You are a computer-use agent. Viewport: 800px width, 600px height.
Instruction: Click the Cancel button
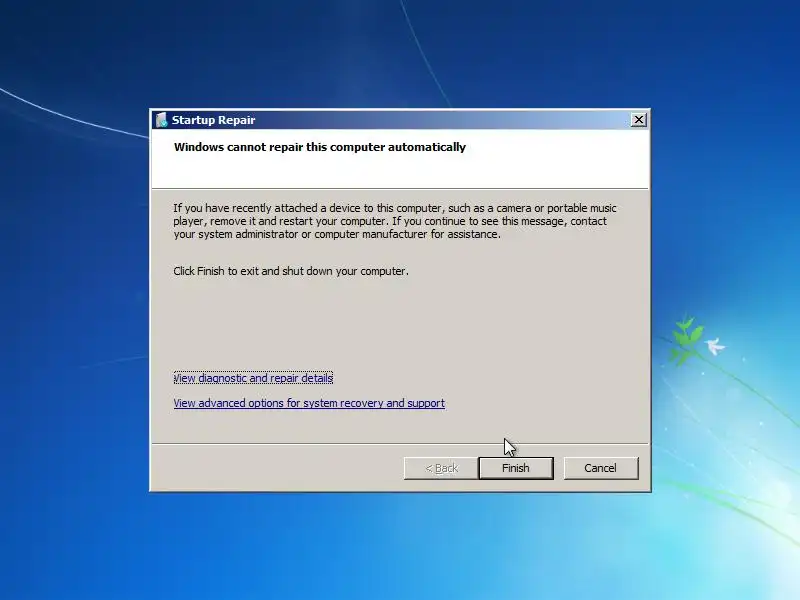601,468
